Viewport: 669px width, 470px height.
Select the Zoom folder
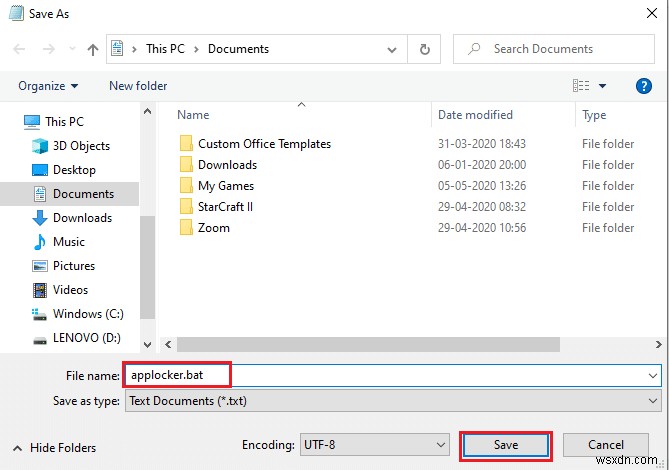click(x=214, y=228)
